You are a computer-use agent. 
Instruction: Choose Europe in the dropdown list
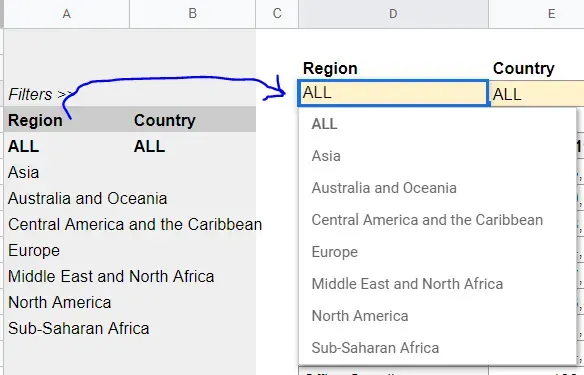coord(437,252)
